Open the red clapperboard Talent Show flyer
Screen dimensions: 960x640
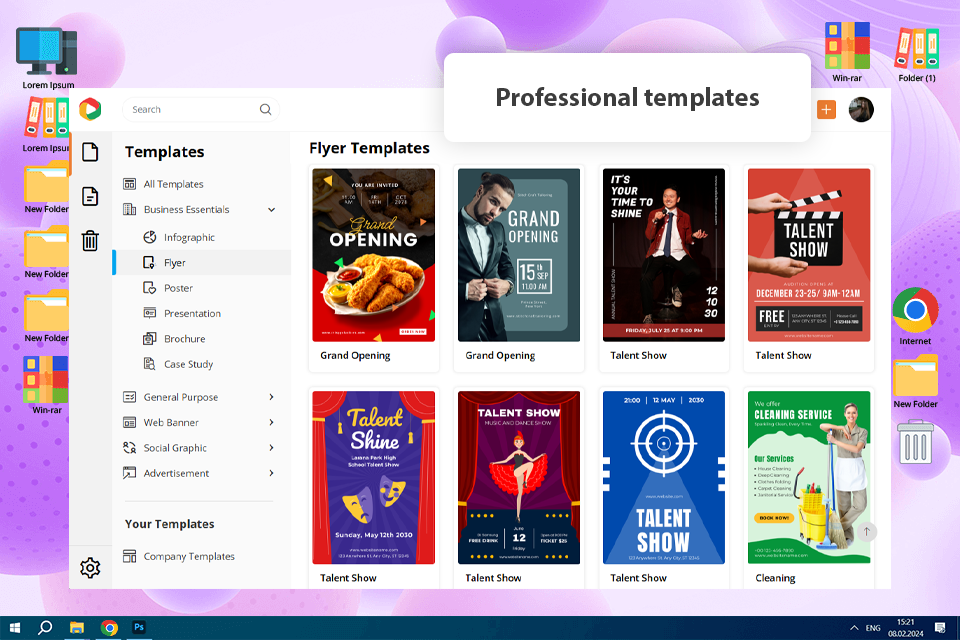click(x=809, y=255)
